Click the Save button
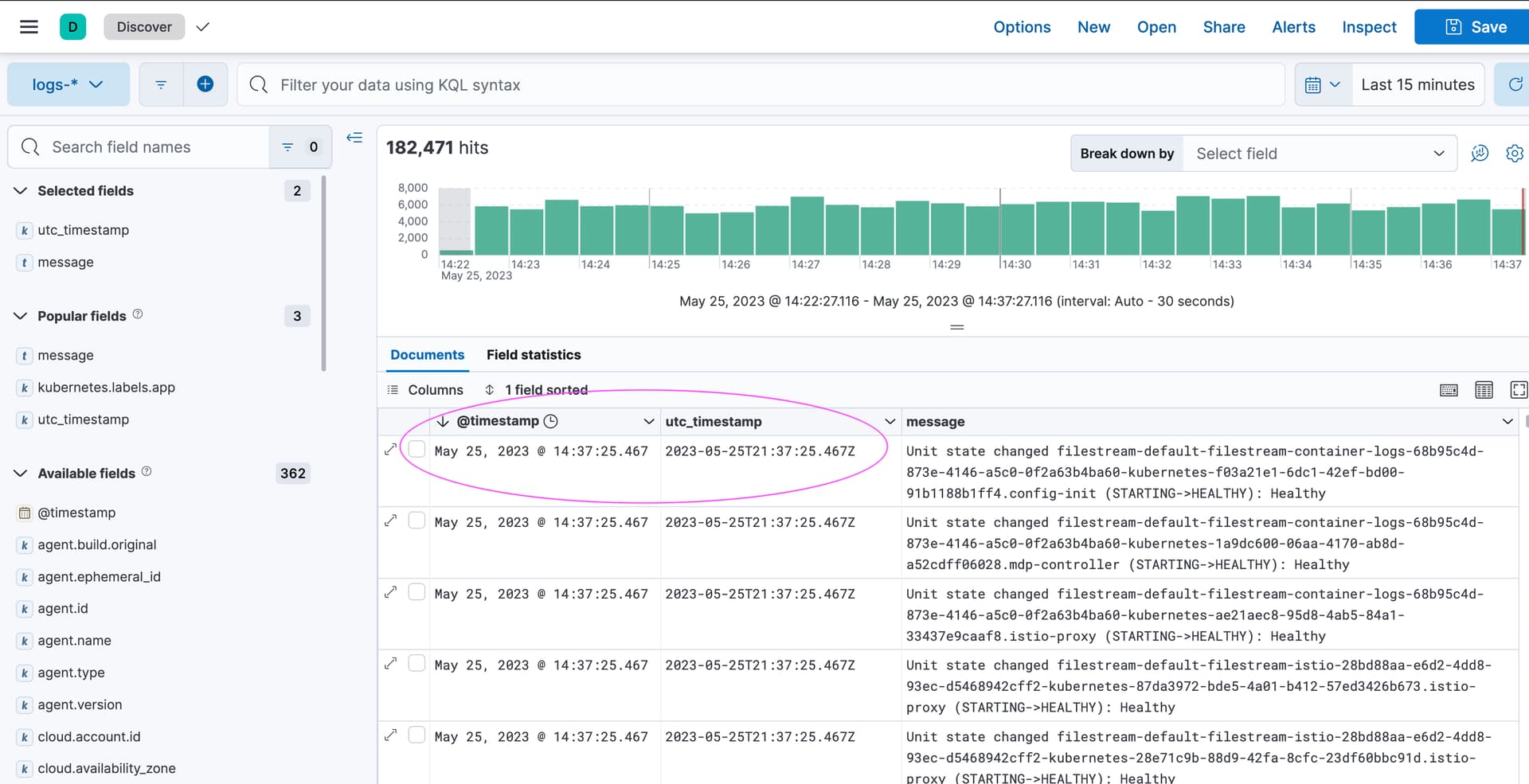 coord(1475,27)
